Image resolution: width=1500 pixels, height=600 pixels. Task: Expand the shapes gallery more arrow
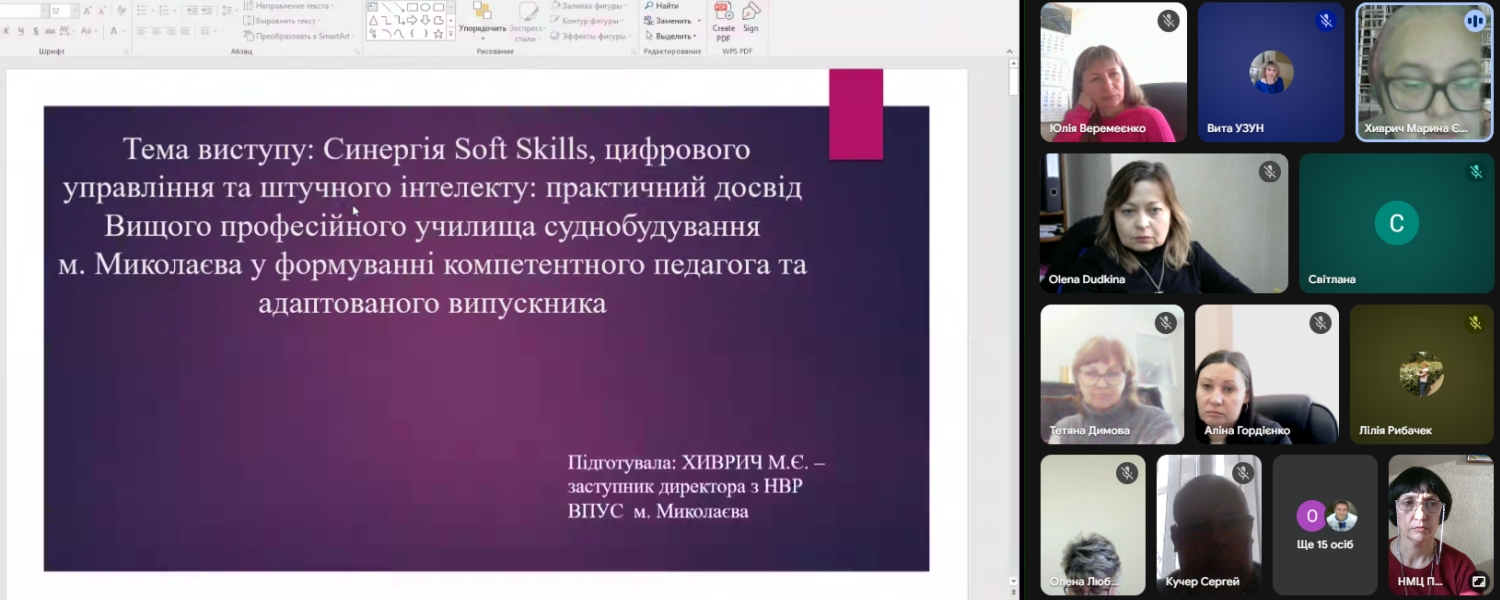click(x=451, y=34)
